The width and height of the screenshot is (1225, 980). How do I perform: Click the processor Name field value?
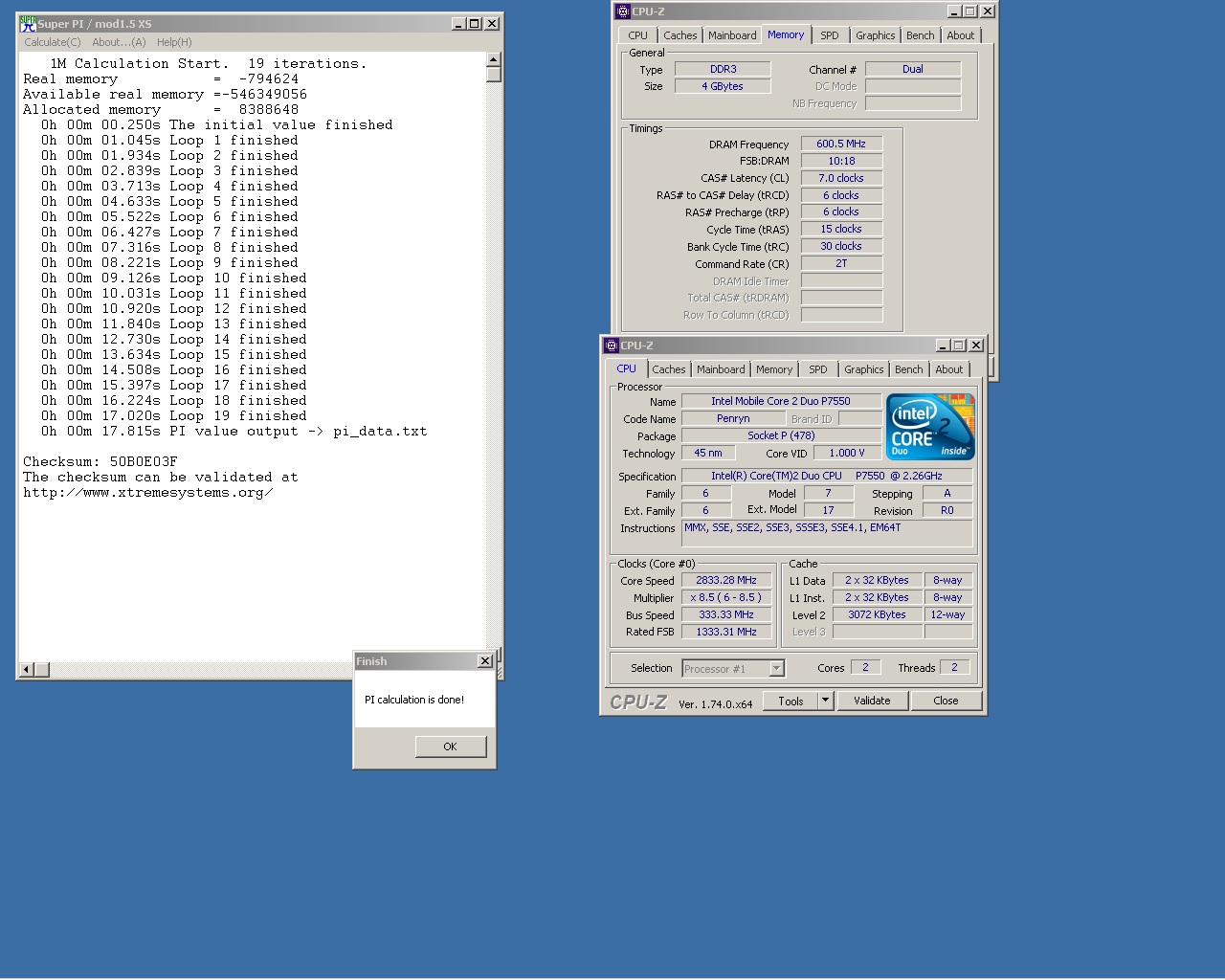tap(781, 401)
